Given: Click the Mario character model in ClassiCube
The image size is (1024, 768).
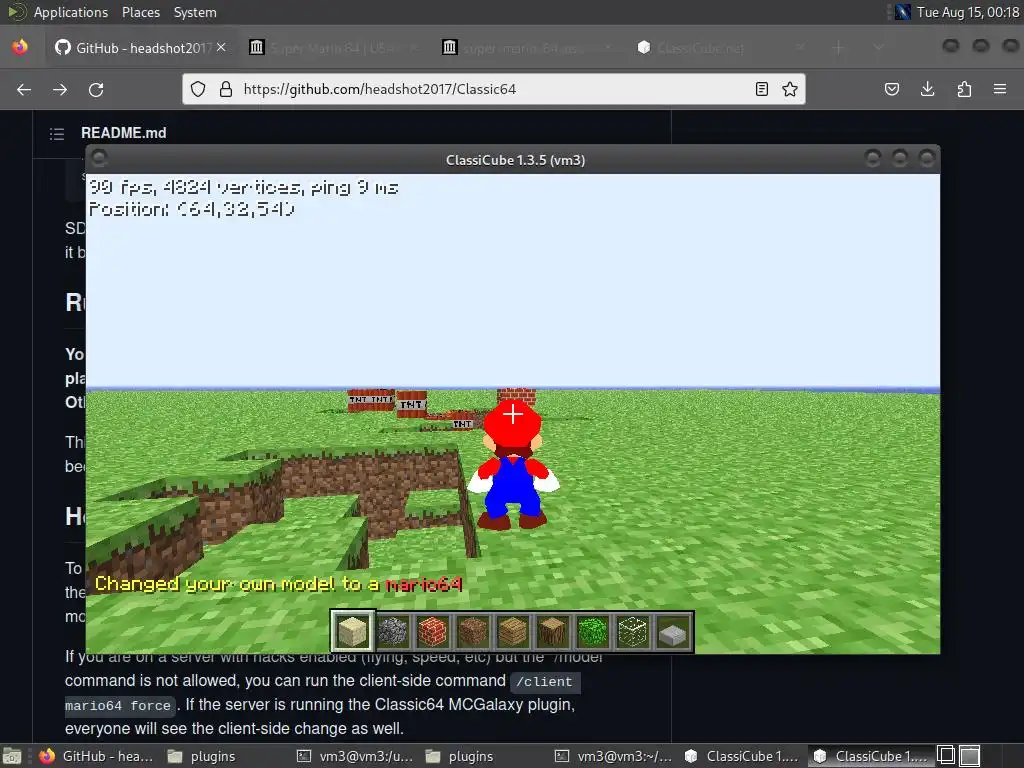Looking at the screenshot, I should (x=513, y=465).
